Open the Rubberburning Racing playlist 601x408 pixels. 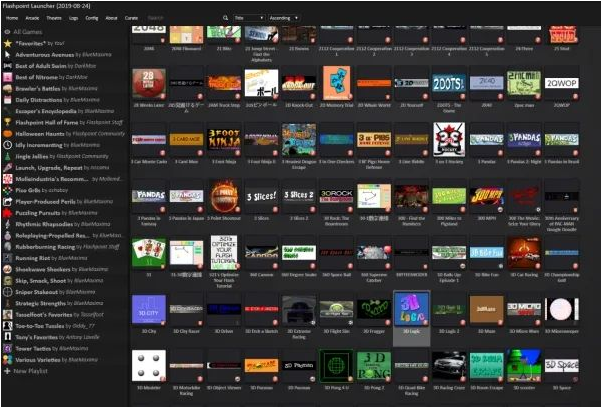64,247
